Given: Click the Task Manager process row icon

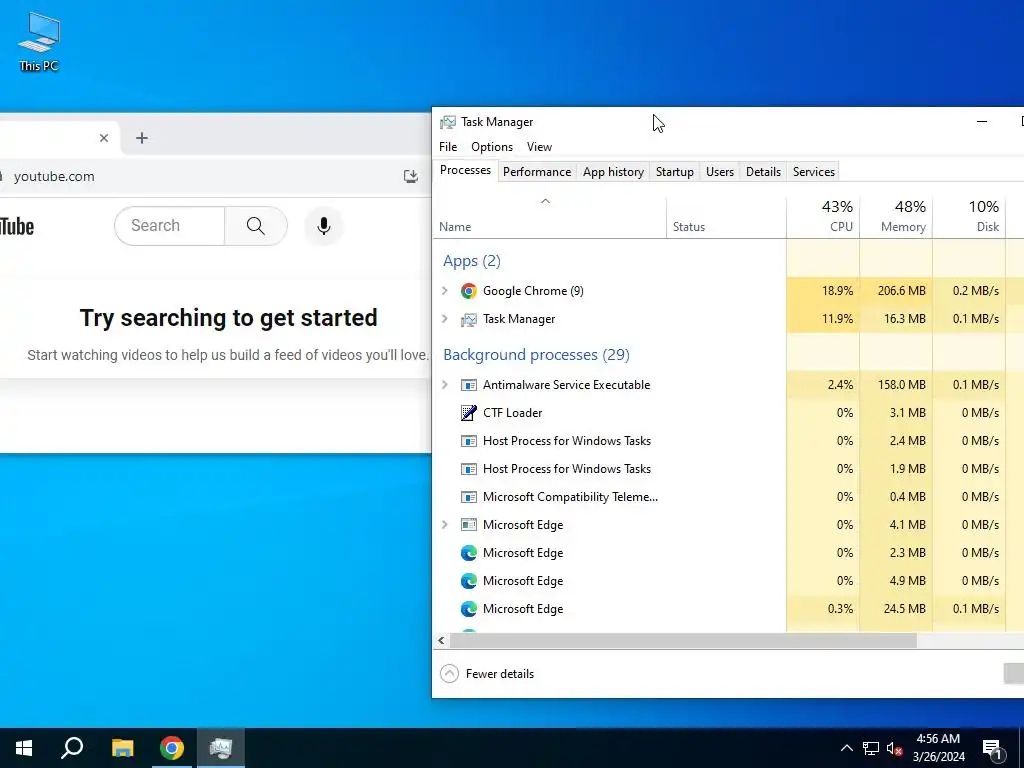Looking at the screenshot, I should [x=468, y=319].
